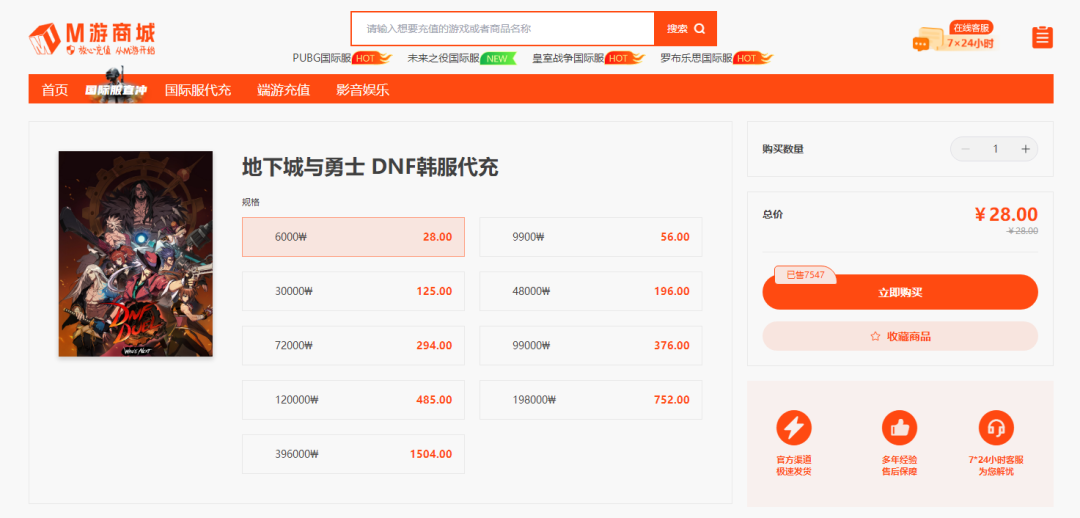Open the orders clipboard icon
The height and width of the screenshot is (518, 1080).
1043,37
